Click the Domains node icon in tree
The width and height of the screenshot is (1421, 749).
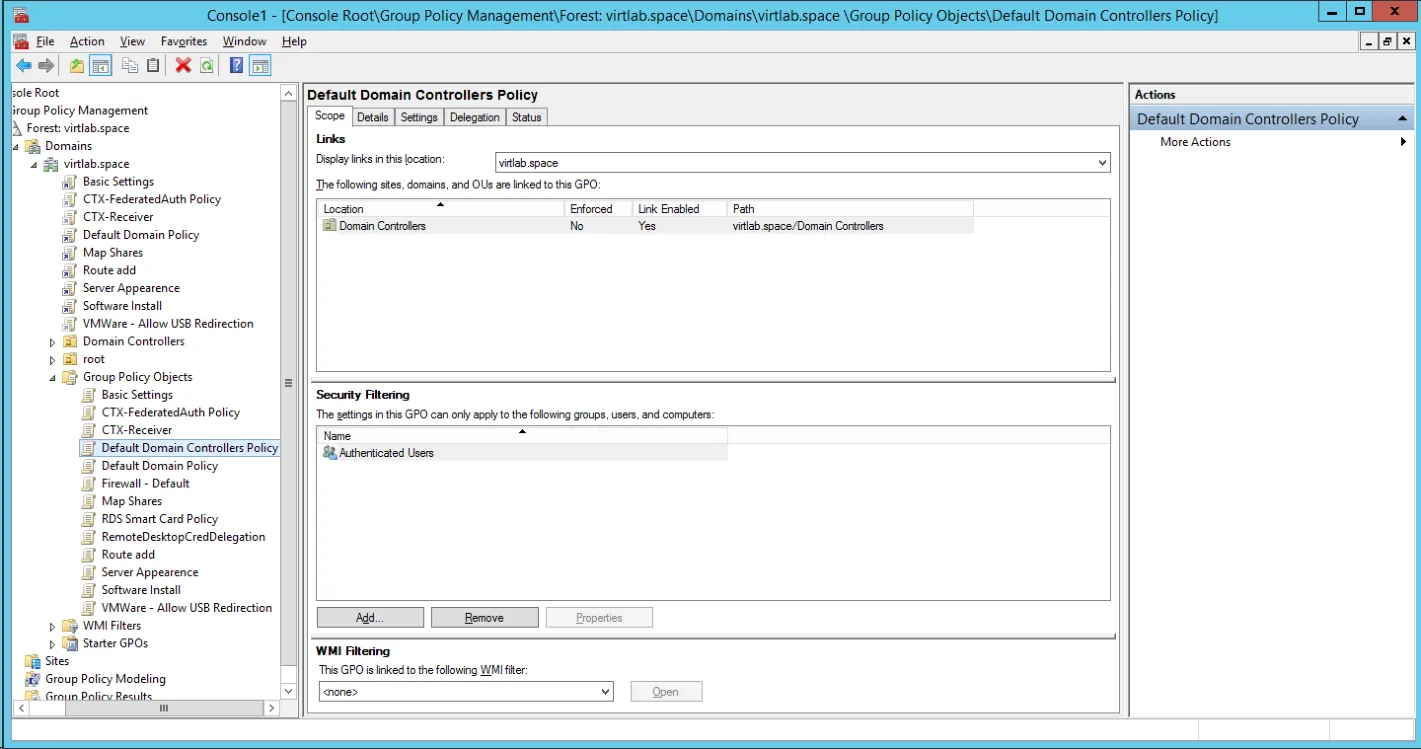(33, 146)
